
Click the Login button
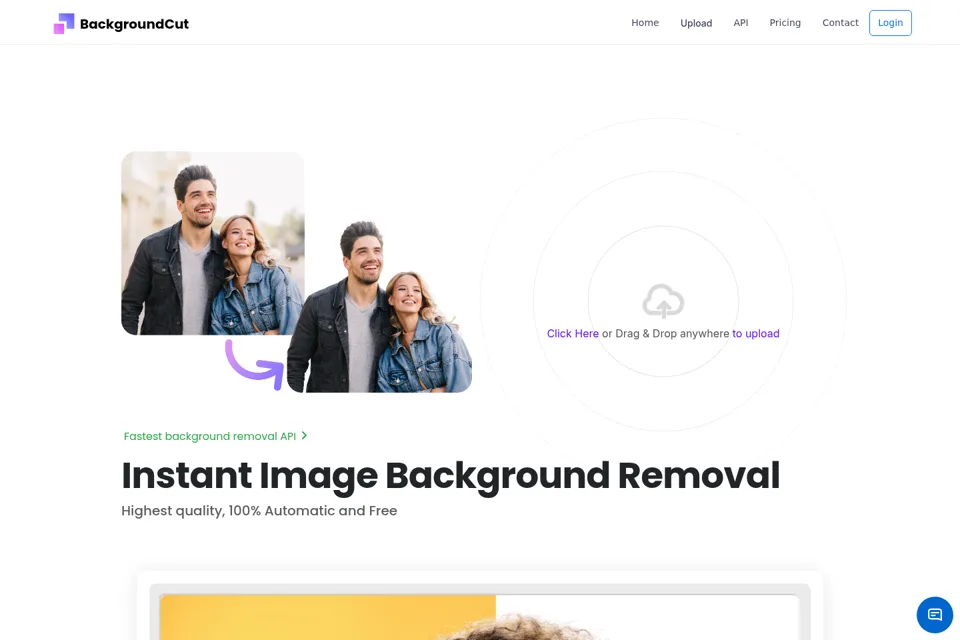click(x=890, y=23)
